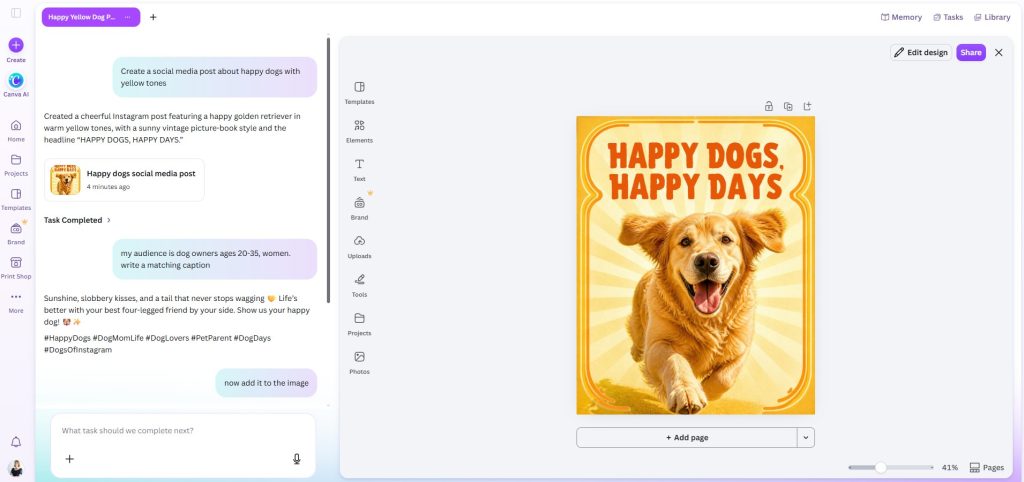Click the 'Created a cheerful Instagram post' reply text
The width and height of the screenshot is (1024, 482).
pos(172,128)
